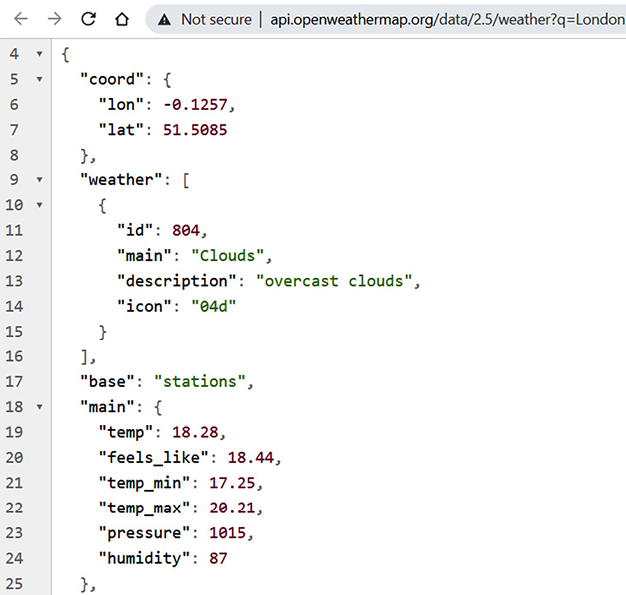
Task: Click the browser Forward arrow
Action: [x=54, y=19]
